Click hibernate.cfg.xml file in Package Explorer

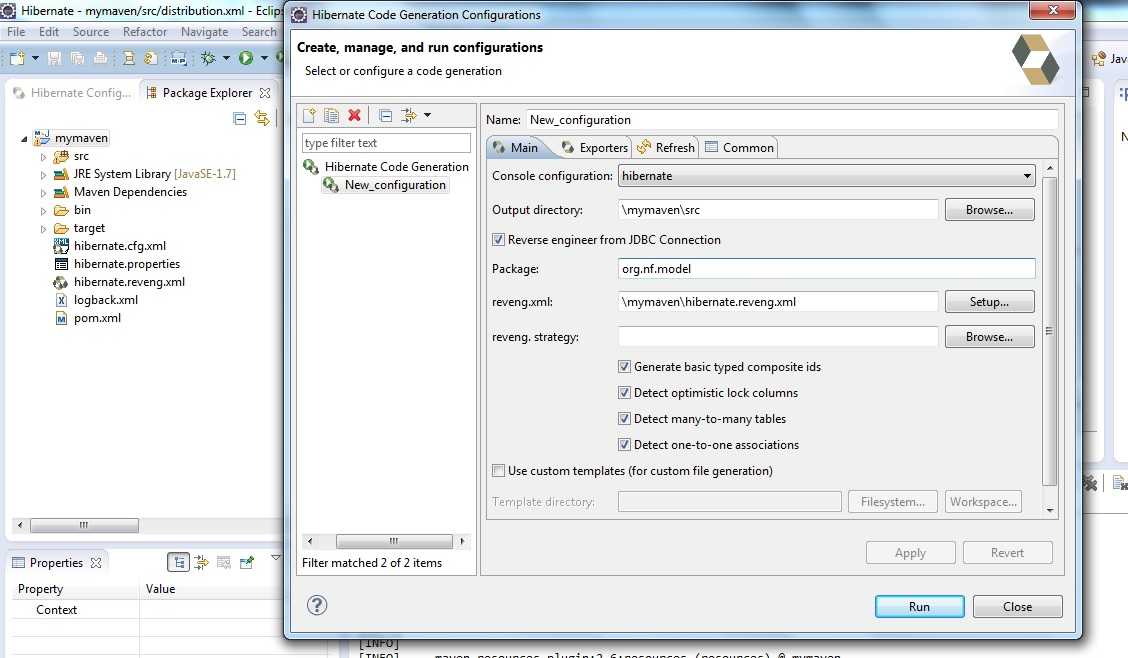tap(119, 246)
